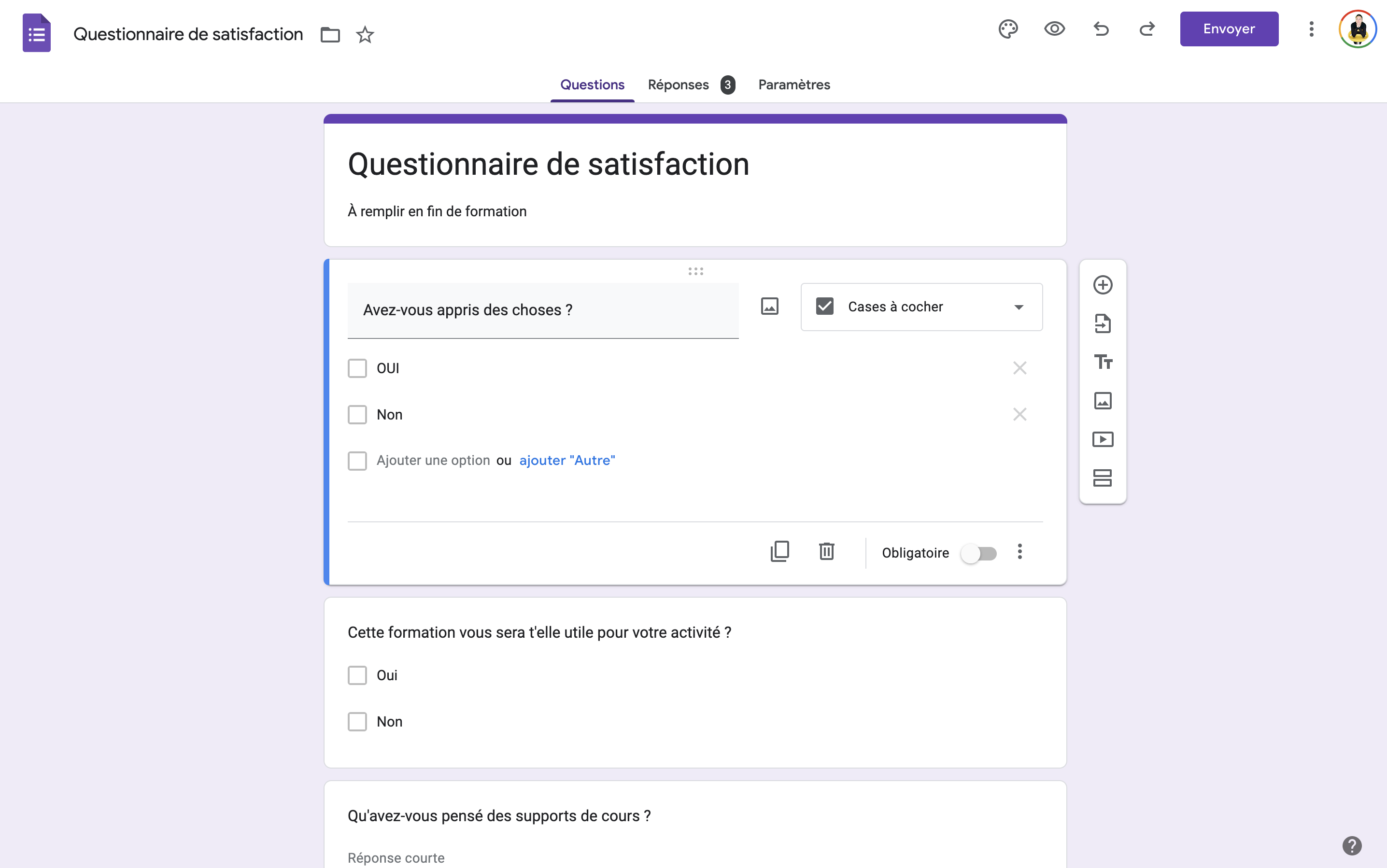The height and width of the screenshot is (868, 1387).
Task: Delete the selected question with trash icon
Action: [826, 552]
